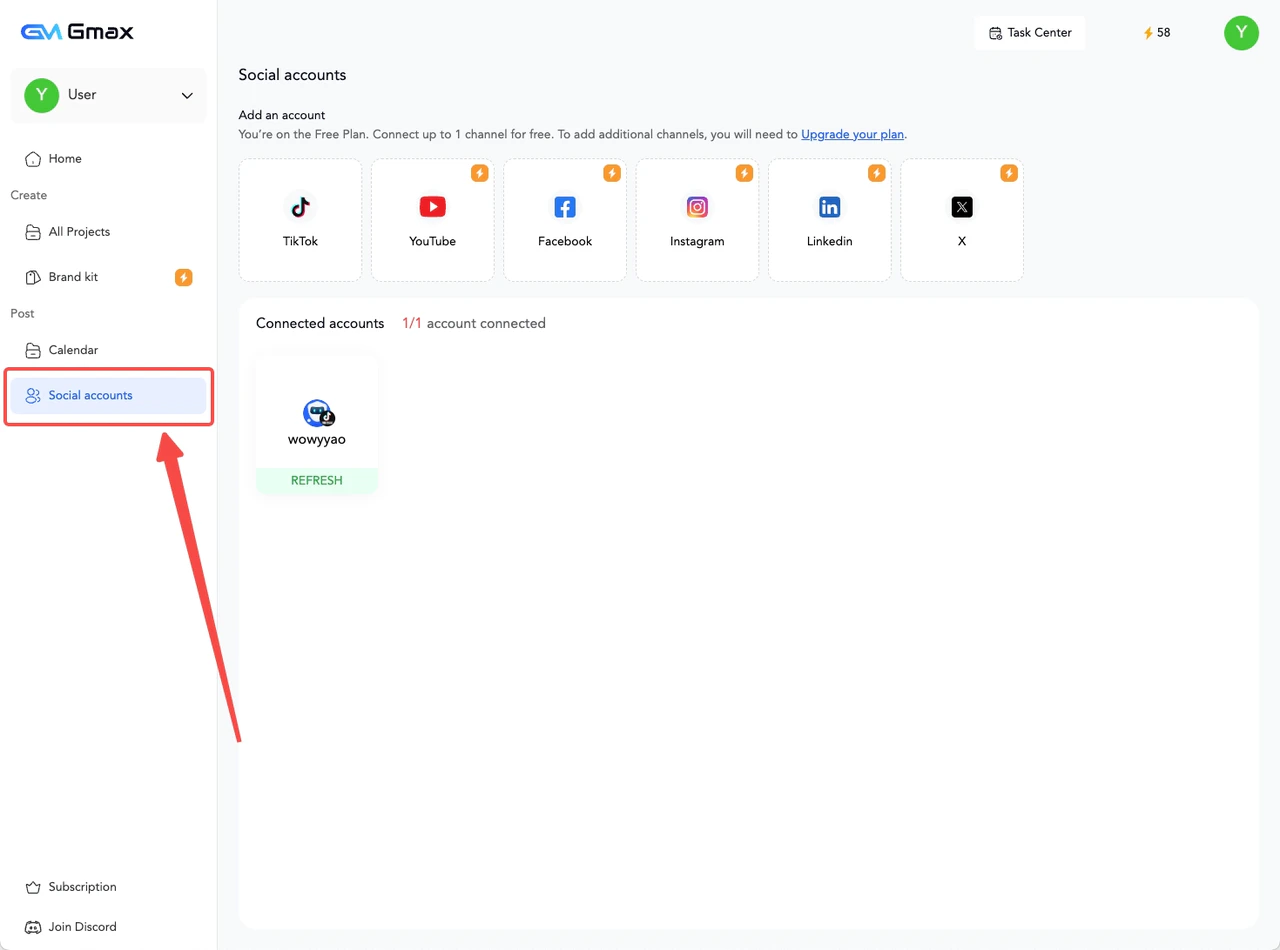The width and height of the screenshot is (1280, 950).
Task: Select Social accounts in the sidebar
Action: pos(108,396)
